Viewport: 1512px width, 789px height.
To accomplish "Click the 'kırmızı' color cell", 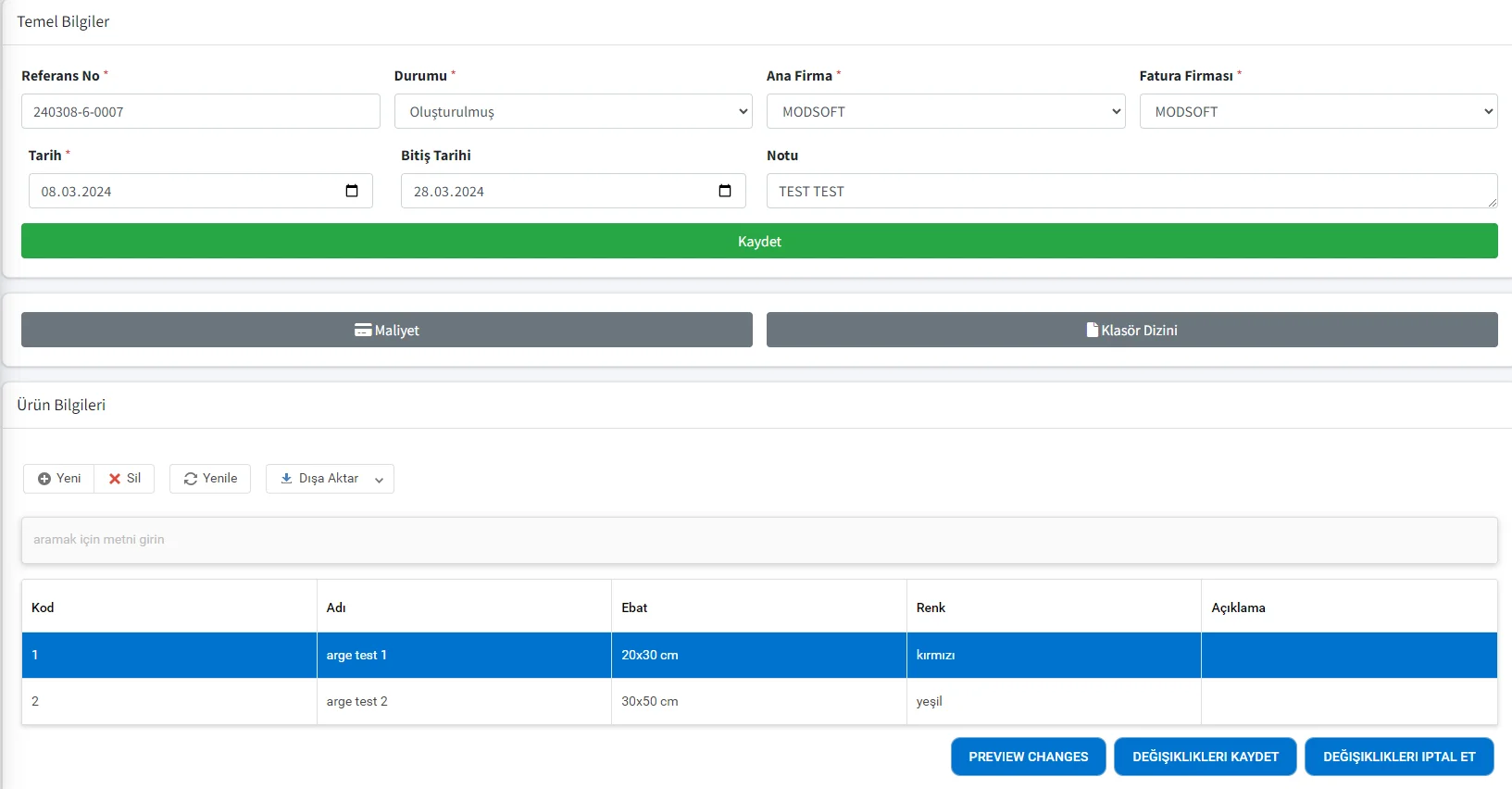I will (1054, 655).
